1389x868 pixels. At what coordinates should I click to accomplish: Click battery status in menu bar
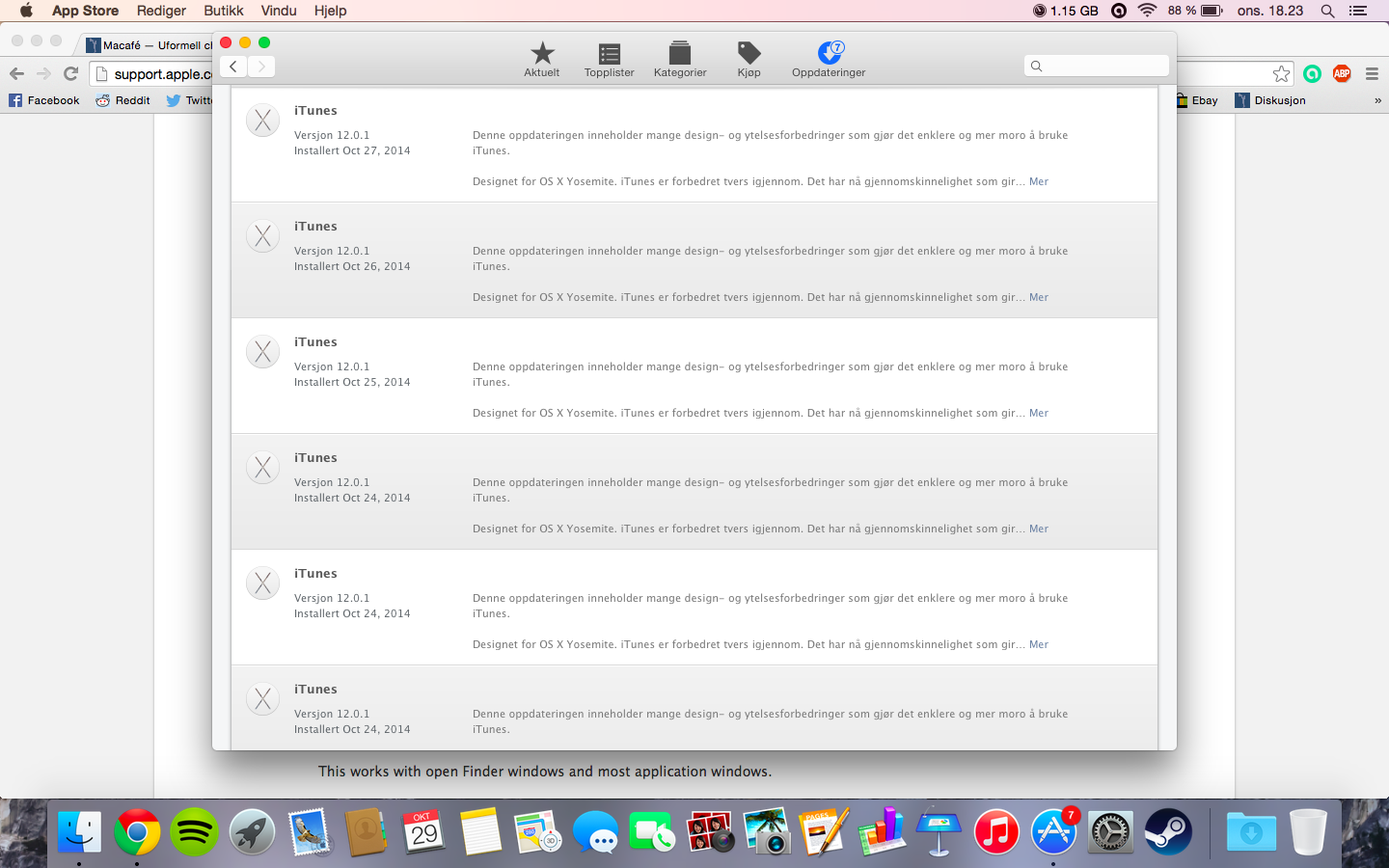tap(1195, 11)
